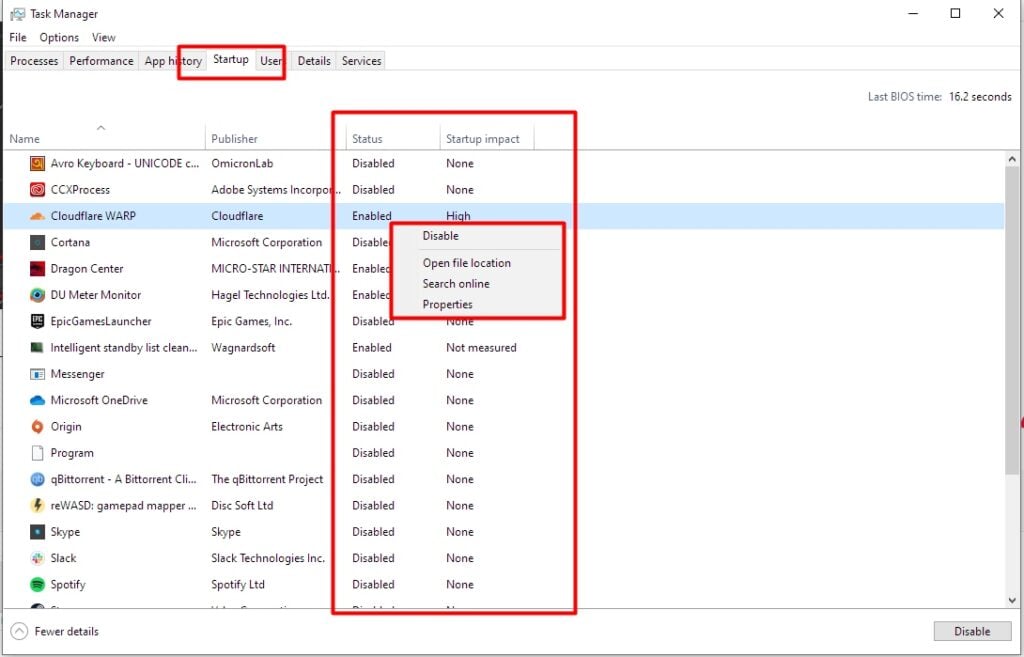Click the Spotify app icon

pos(38,585)
